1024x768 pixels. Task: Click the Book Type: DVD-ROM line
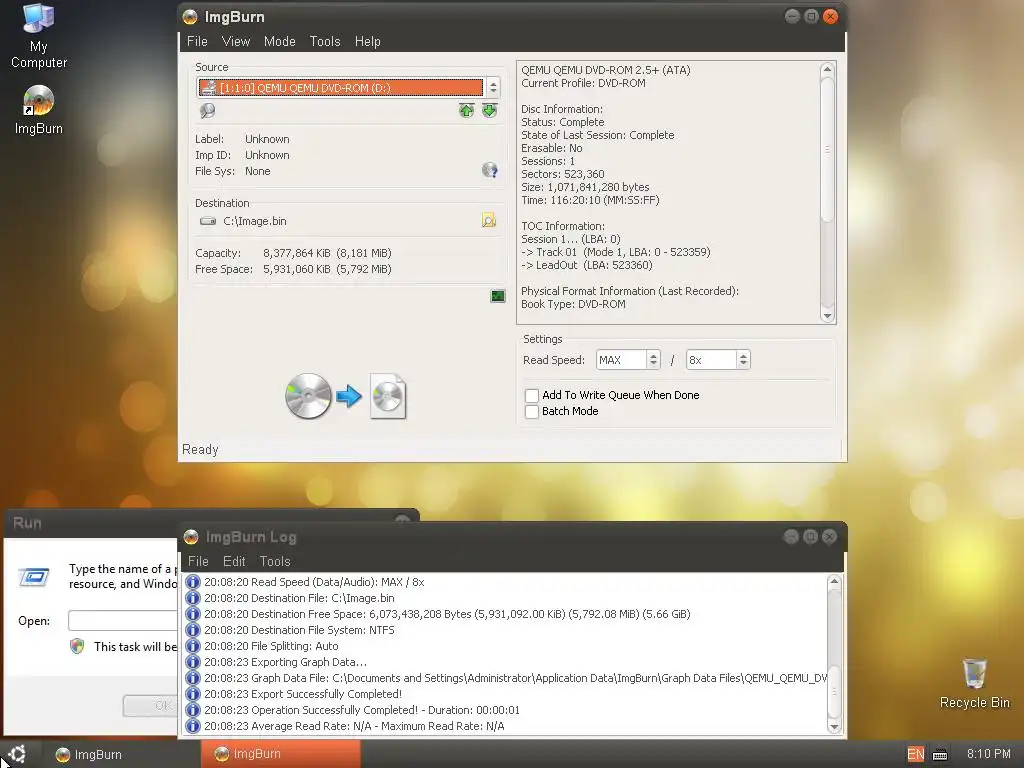(573, 304)
